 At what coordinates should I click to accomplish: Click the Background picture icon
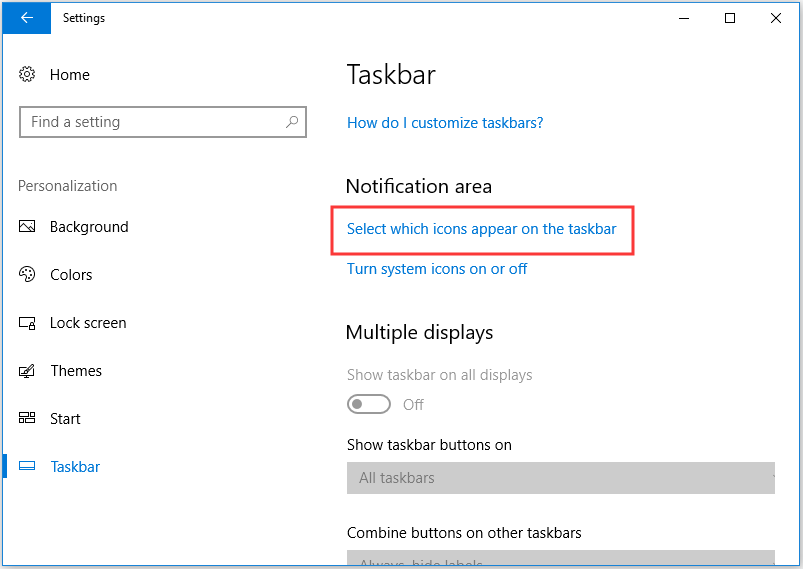[27, 226]
